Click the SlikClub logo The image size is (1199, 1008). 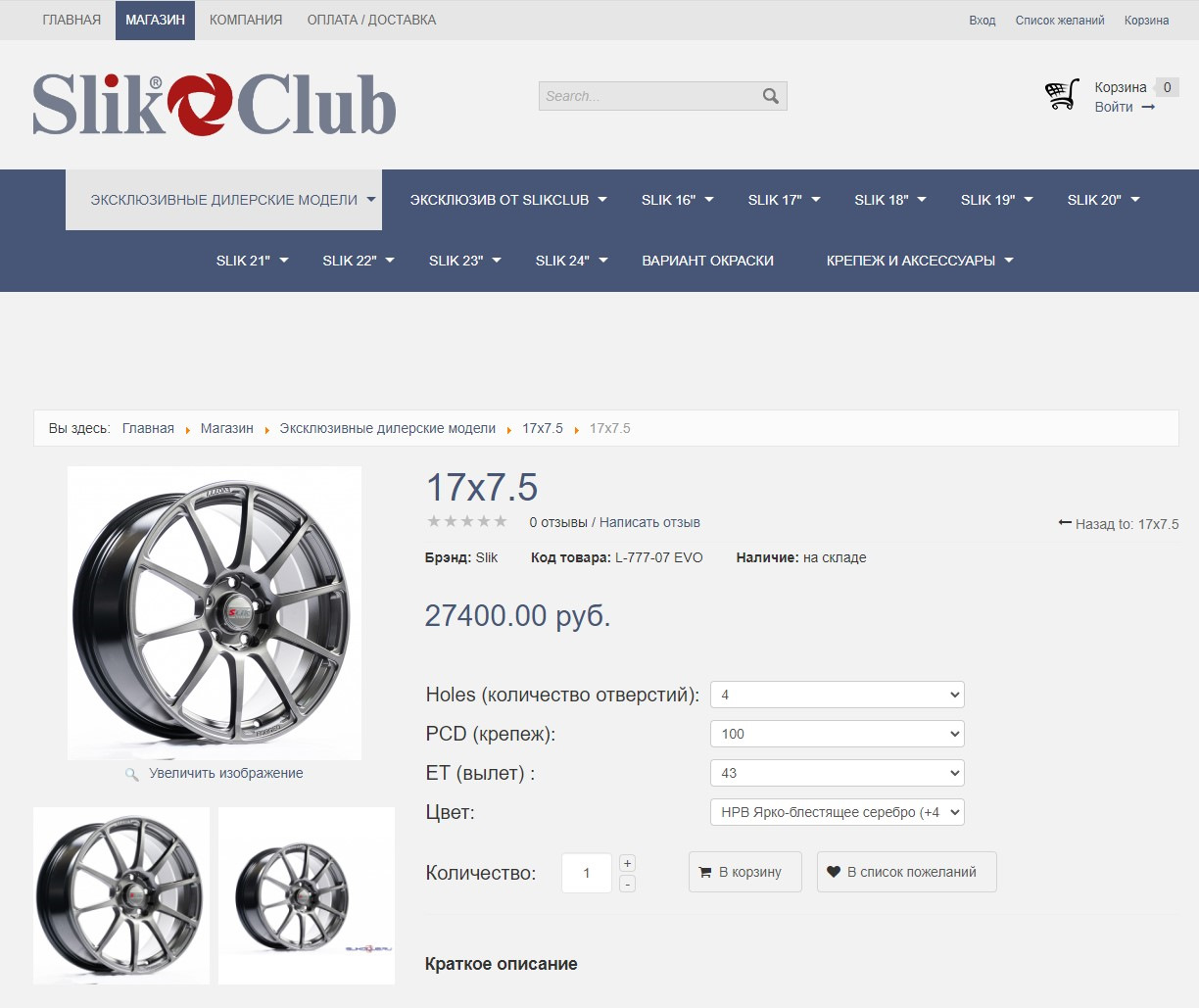[215, 105]
